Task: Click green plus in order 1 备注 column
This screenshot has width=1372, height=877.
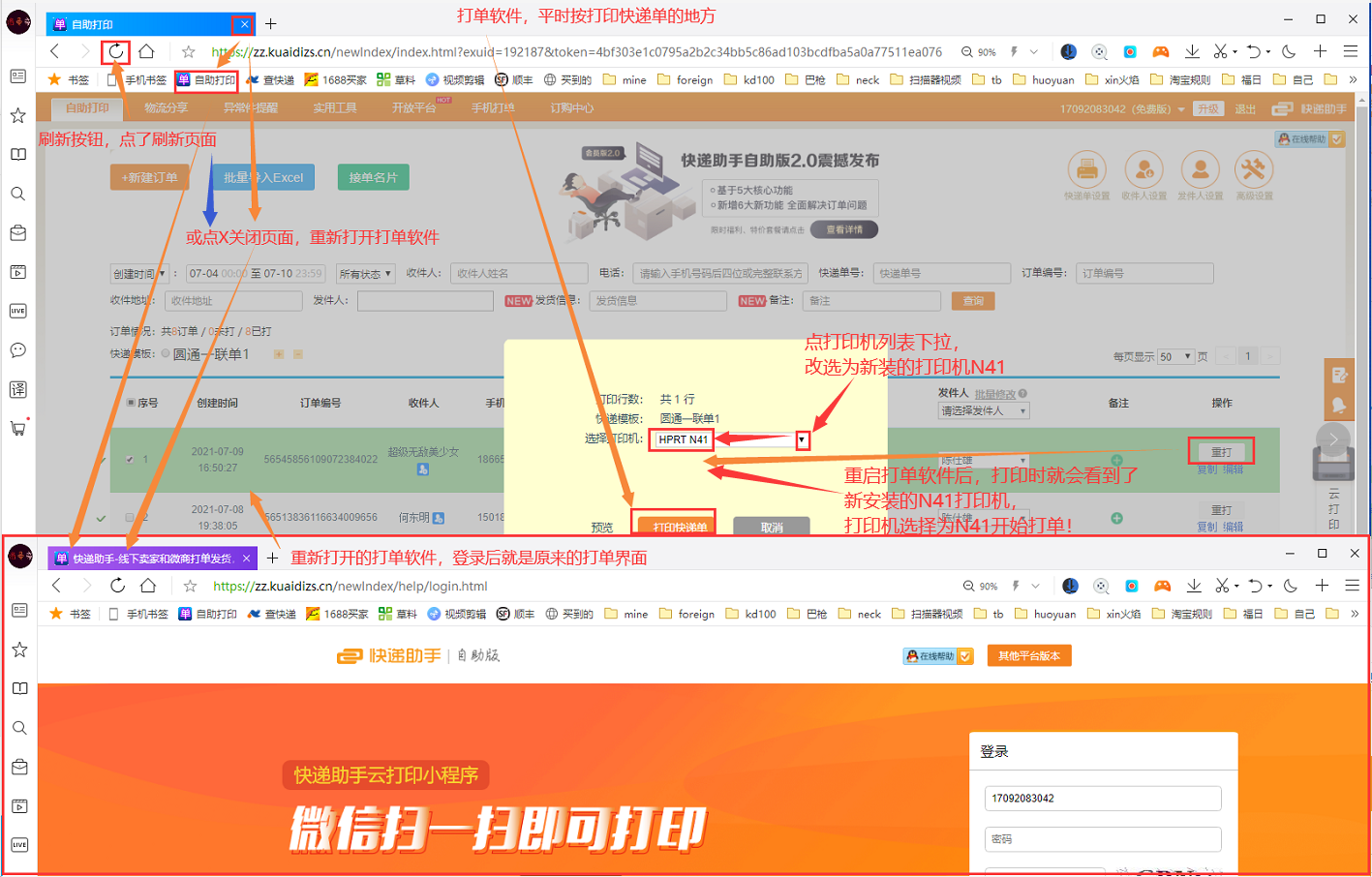Action: [x=1116, y=460]
